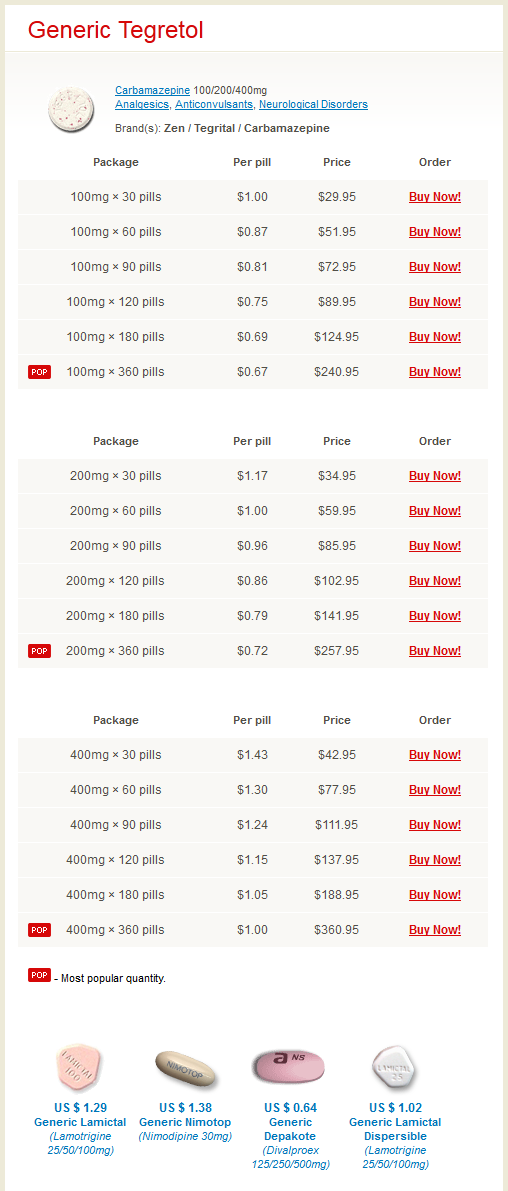This screenshot has width=508, height=1191.
Task: Open the Carbamazepine link
Action: point(153,90)
